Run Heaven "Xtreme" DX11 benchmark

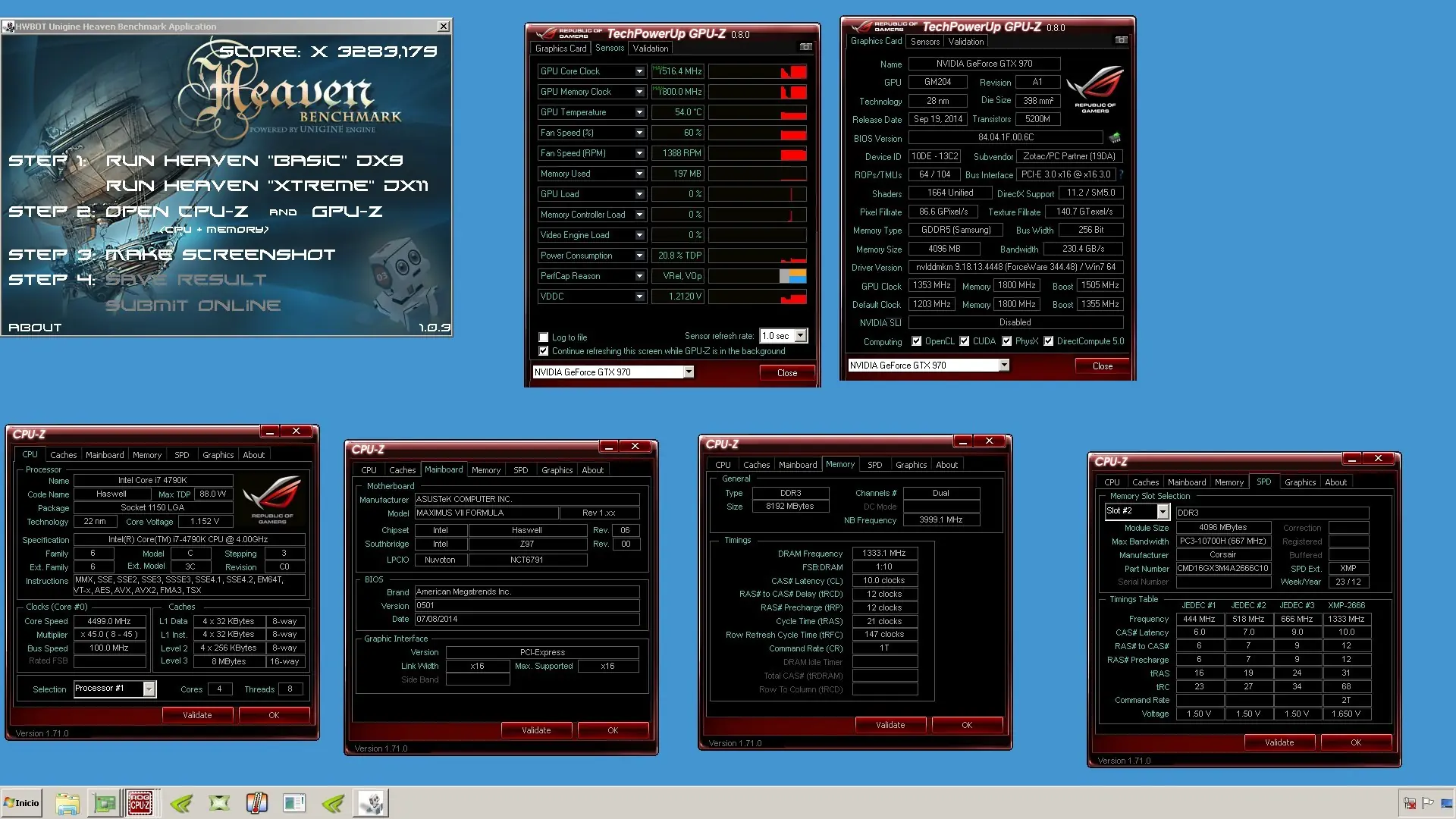click(267, 186)
